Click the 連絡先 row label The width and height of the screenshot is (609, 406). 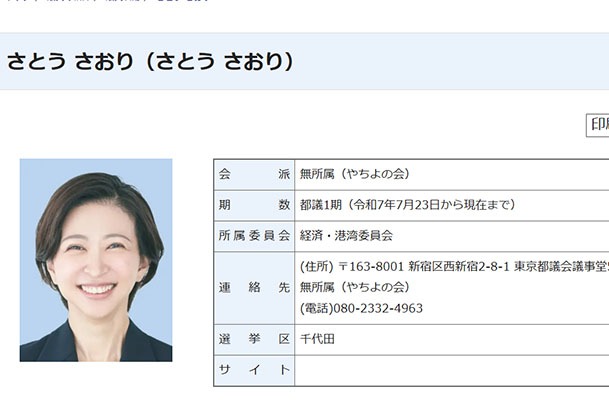pyautogui.click(x=254, y=287)
